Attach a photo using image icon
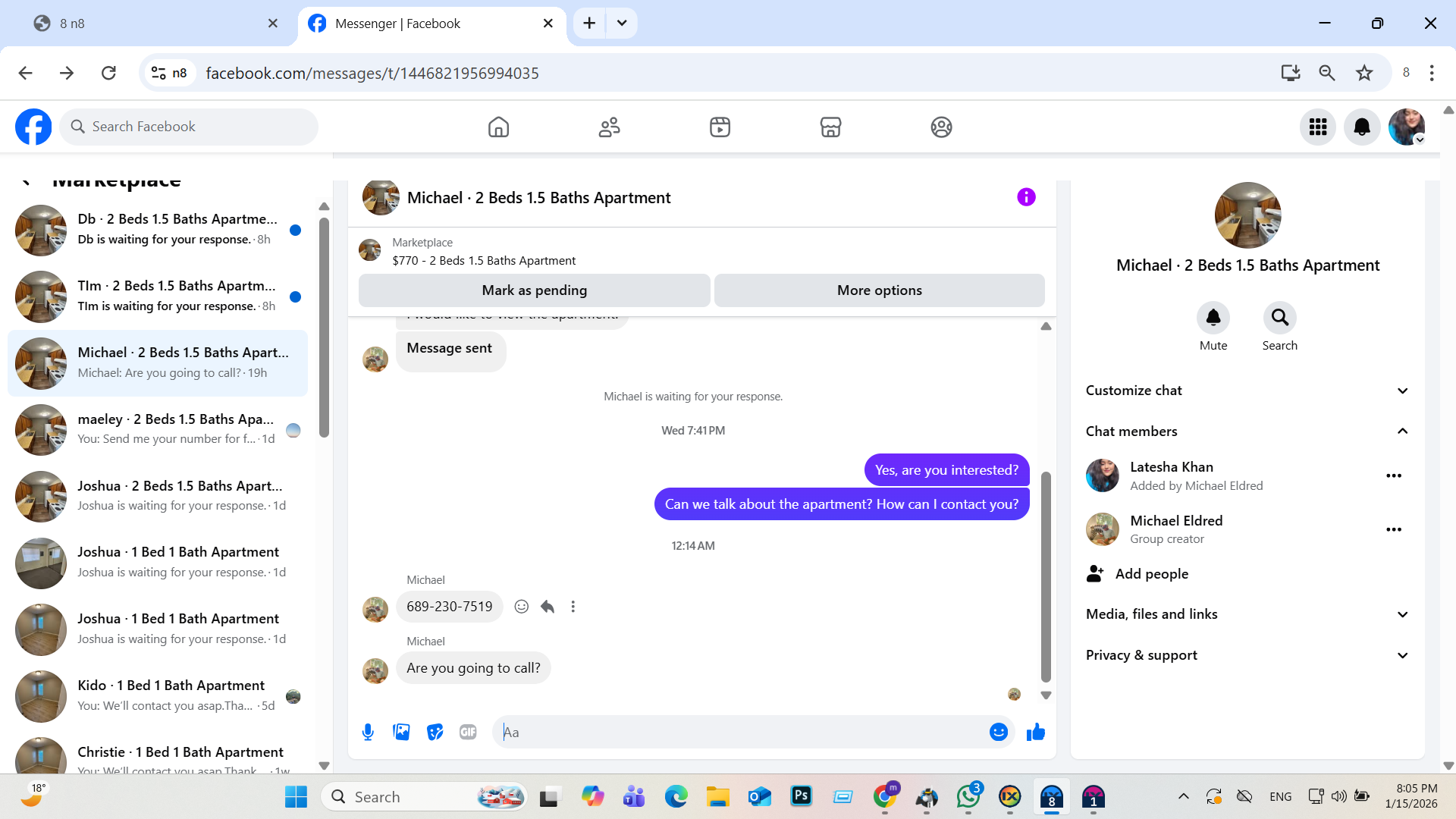 tap(401, 732)
